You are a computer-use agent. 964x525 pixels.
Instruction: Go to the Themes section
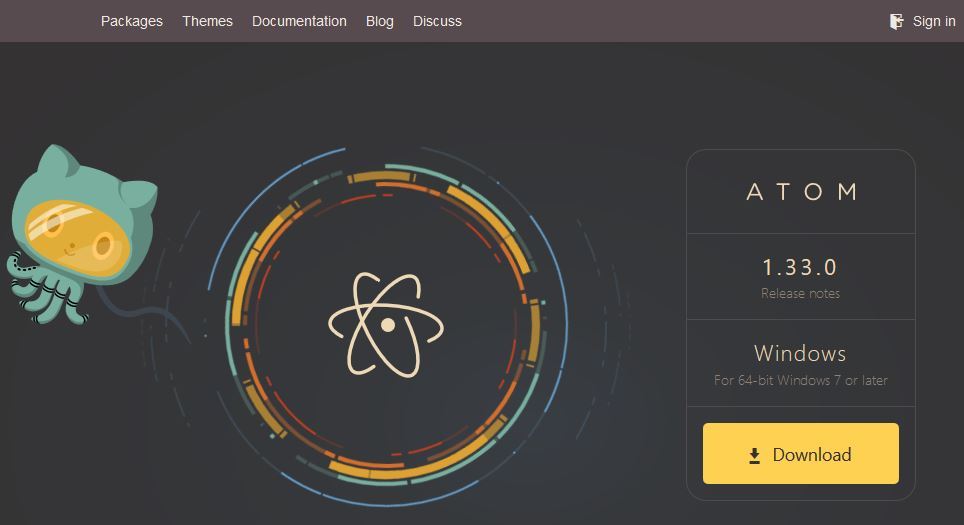(207, 21)
